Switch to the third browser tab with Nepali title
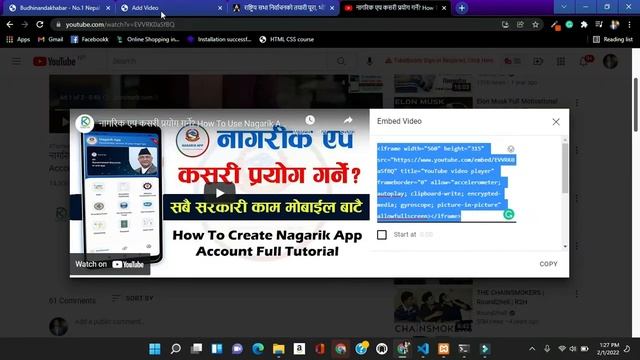Image resolution: width=640 pixels, height=360 pixels. pyautogui.click(x=284, y=8)
